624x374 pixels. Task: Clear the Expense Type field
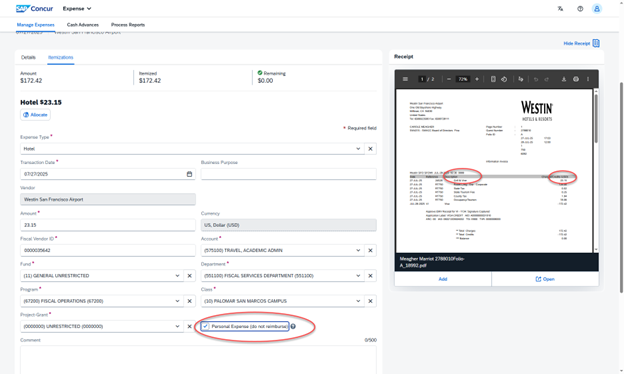[370, 148]
